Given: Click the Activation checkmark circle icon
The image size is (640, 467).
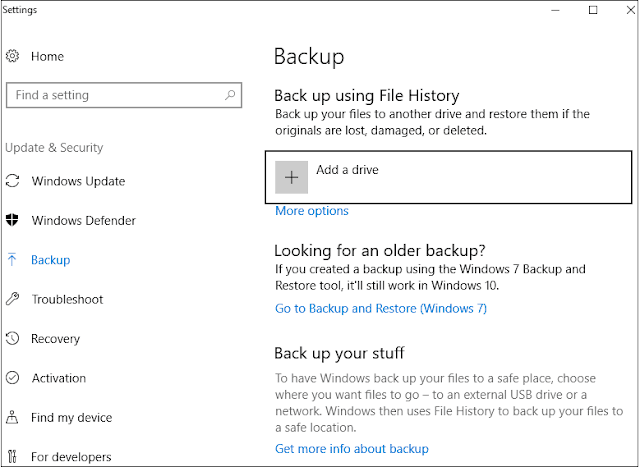Looking at the screenshot, I should (12, 378).
